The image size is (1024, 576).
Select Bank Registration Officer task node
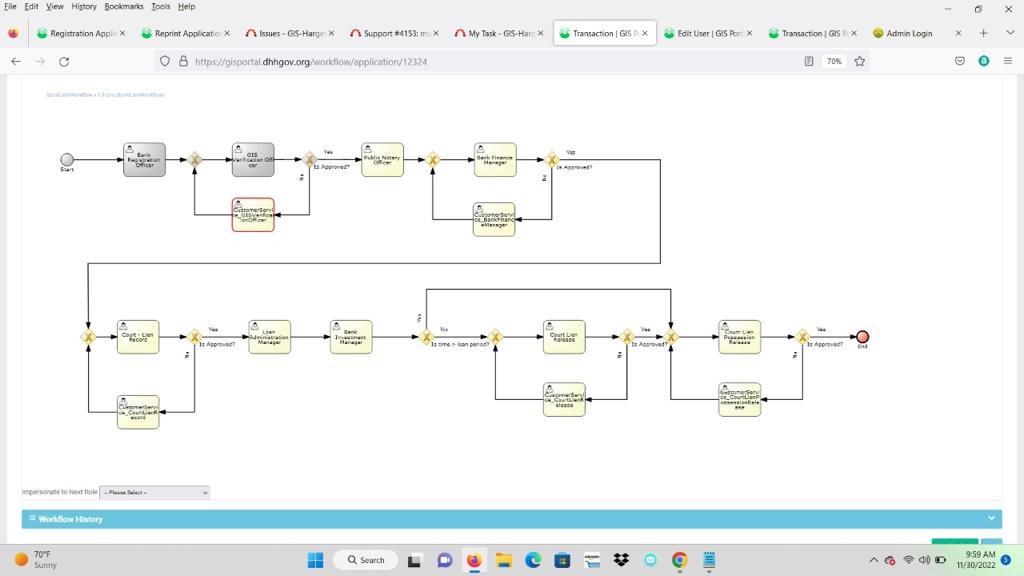[x=144, y=160]
